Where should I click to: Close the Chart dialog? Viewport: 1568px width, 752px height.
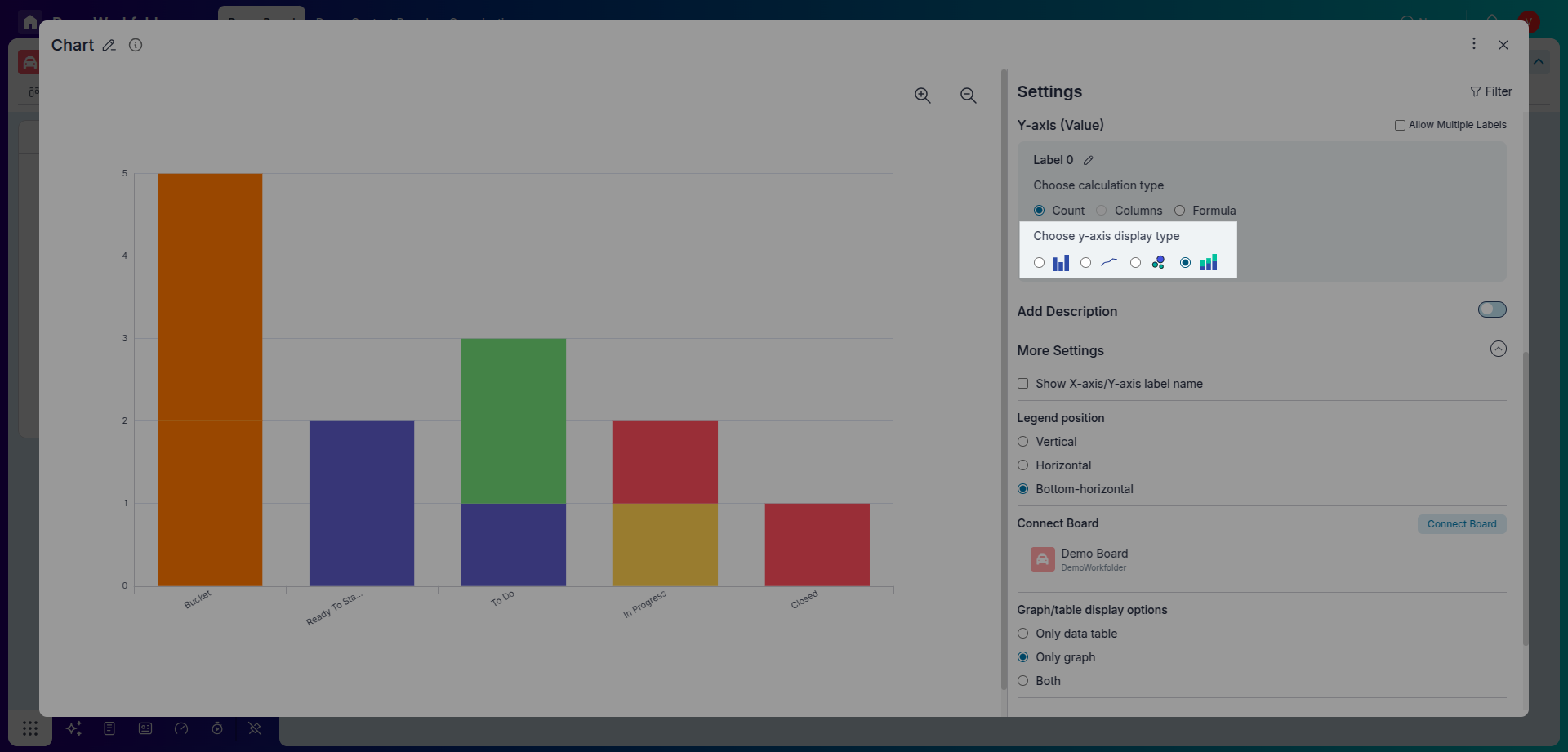(1503, 45)
